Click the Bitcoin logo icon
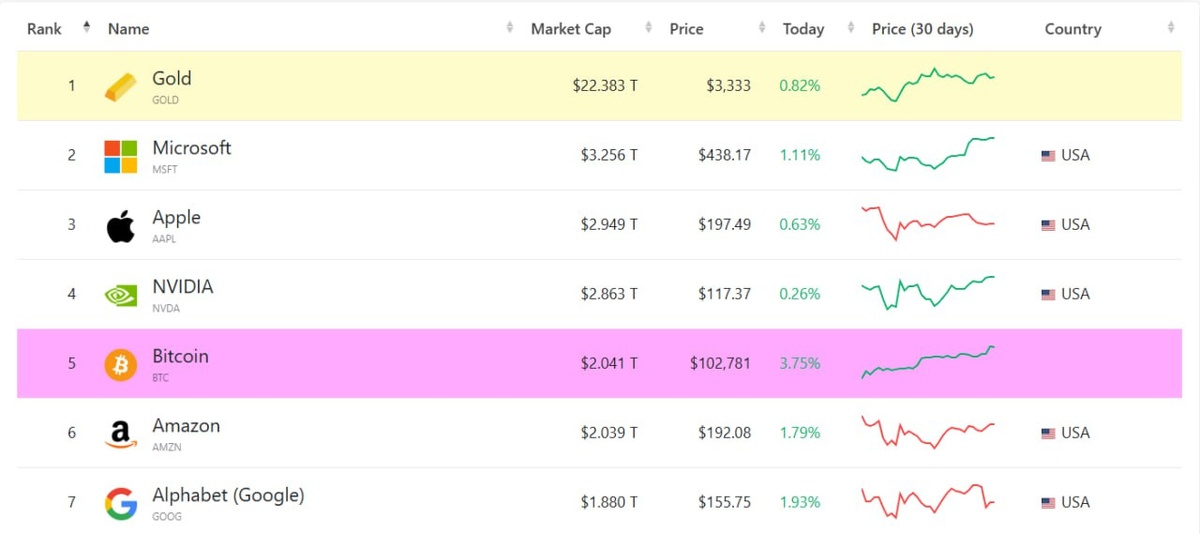The image size is (1200, 534). (120, 365)
